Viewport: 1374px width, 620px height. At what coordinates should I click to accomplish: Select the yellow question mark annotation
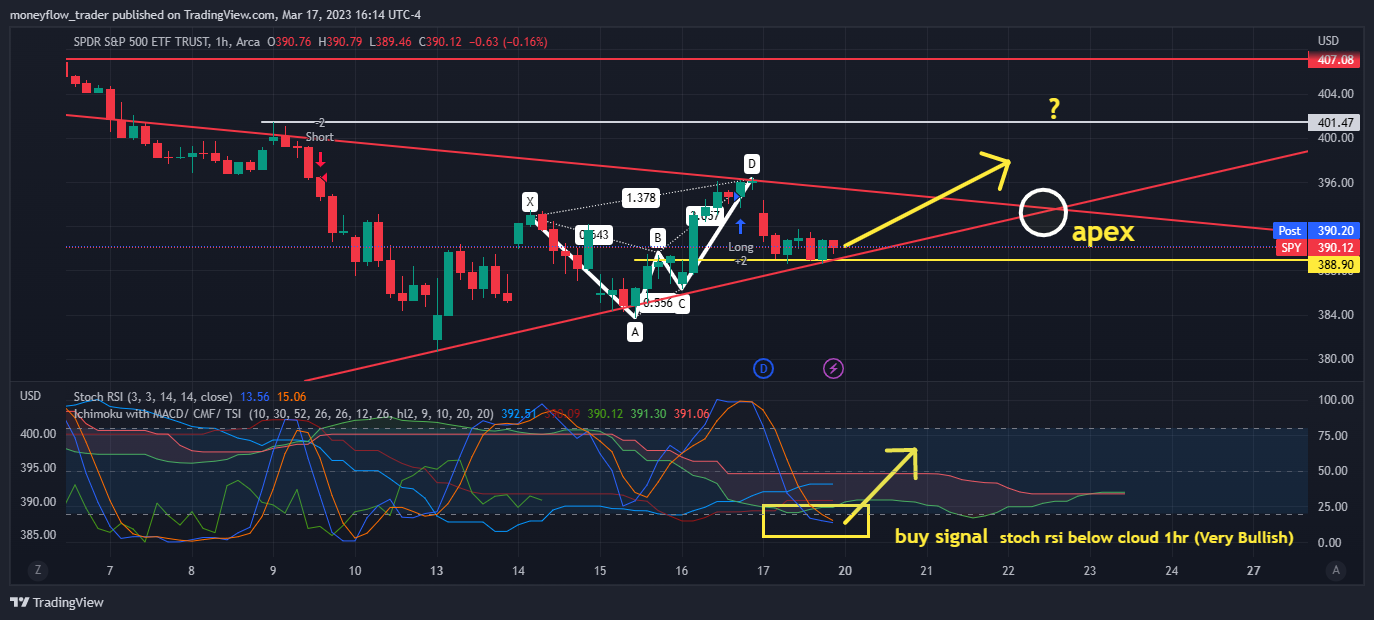(1054, 108)
